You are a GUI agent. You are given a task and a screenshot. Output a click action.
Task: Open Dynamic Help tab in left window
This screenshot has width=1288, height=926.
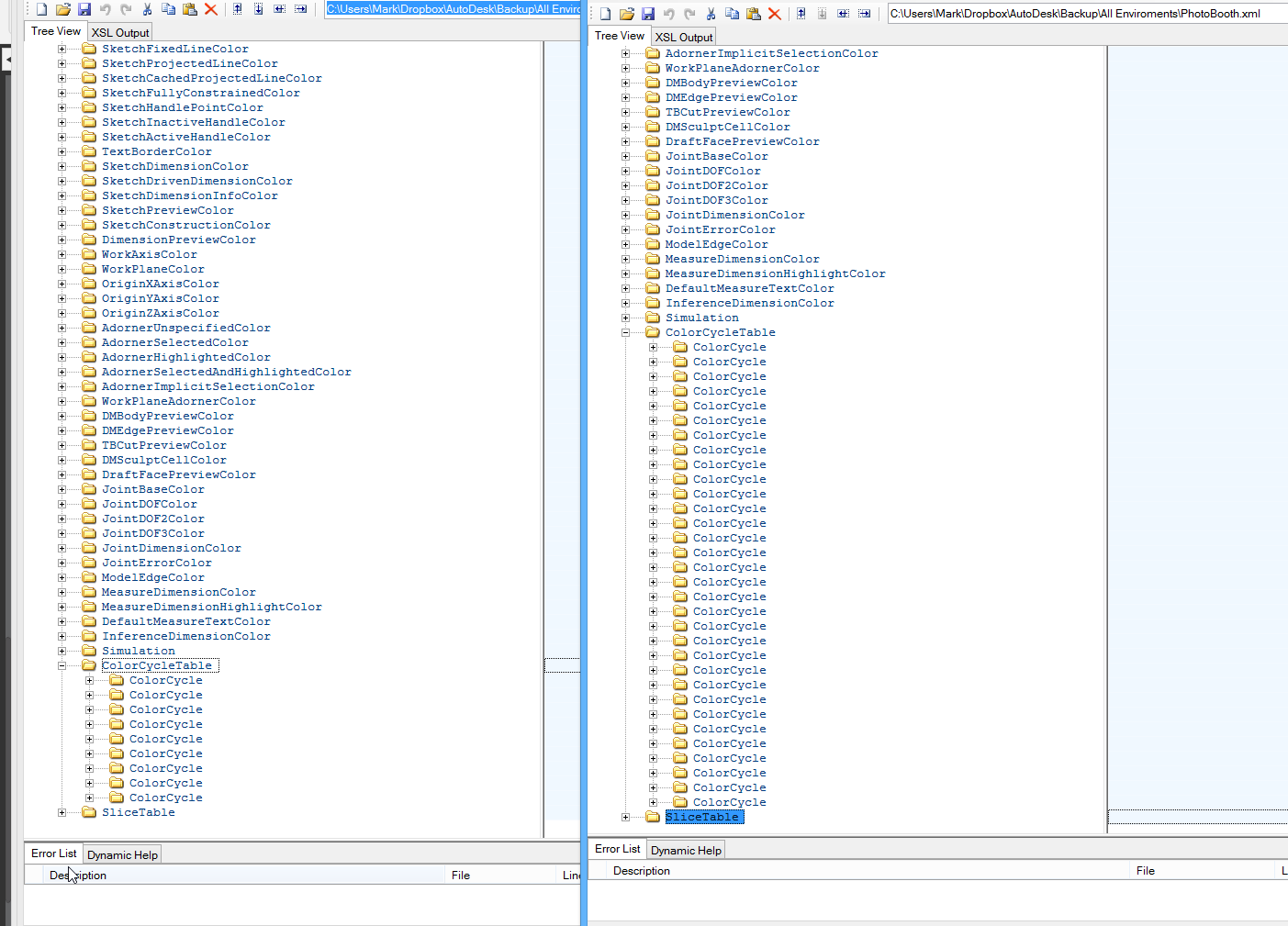(122, 854)
